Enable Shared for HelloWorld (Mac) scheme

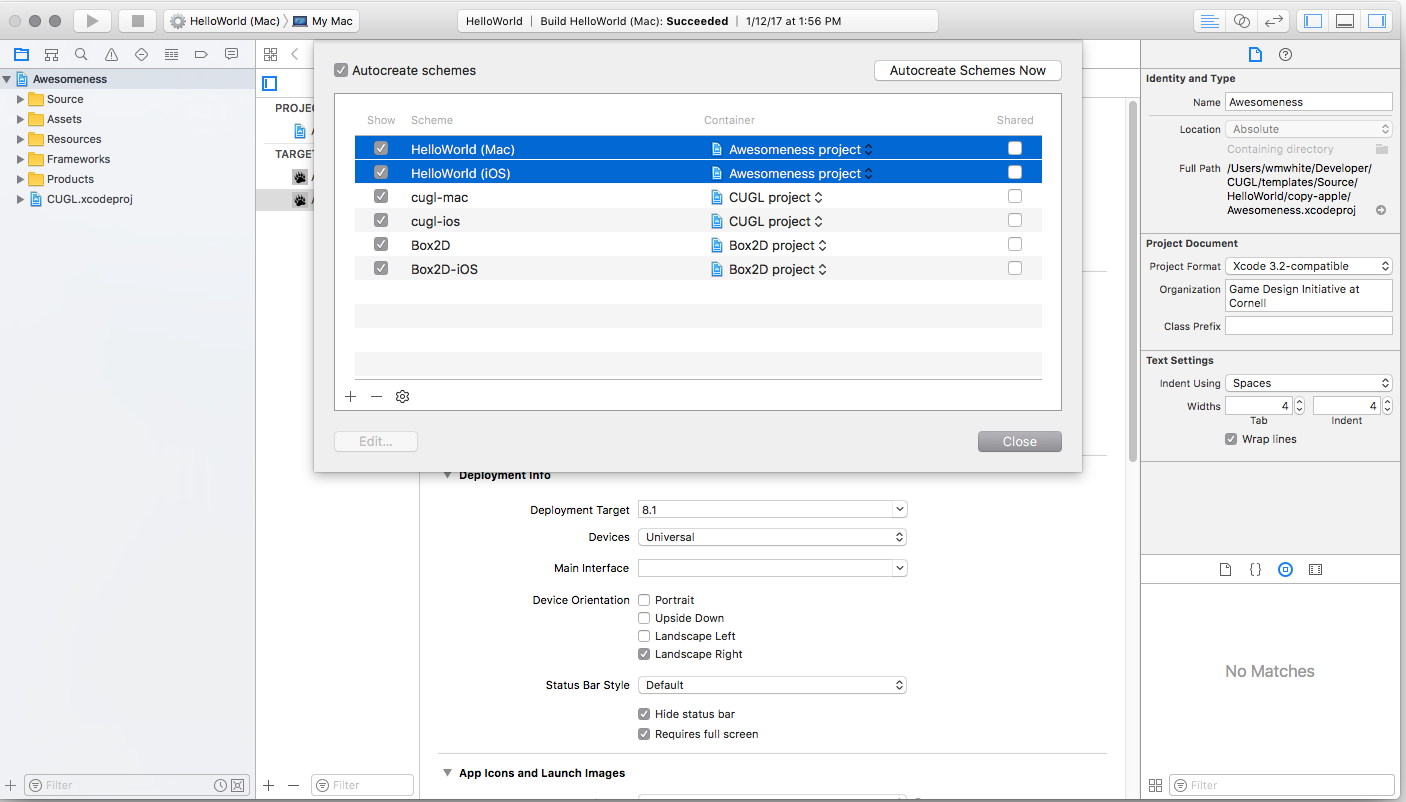click(x=1015, y=148)
